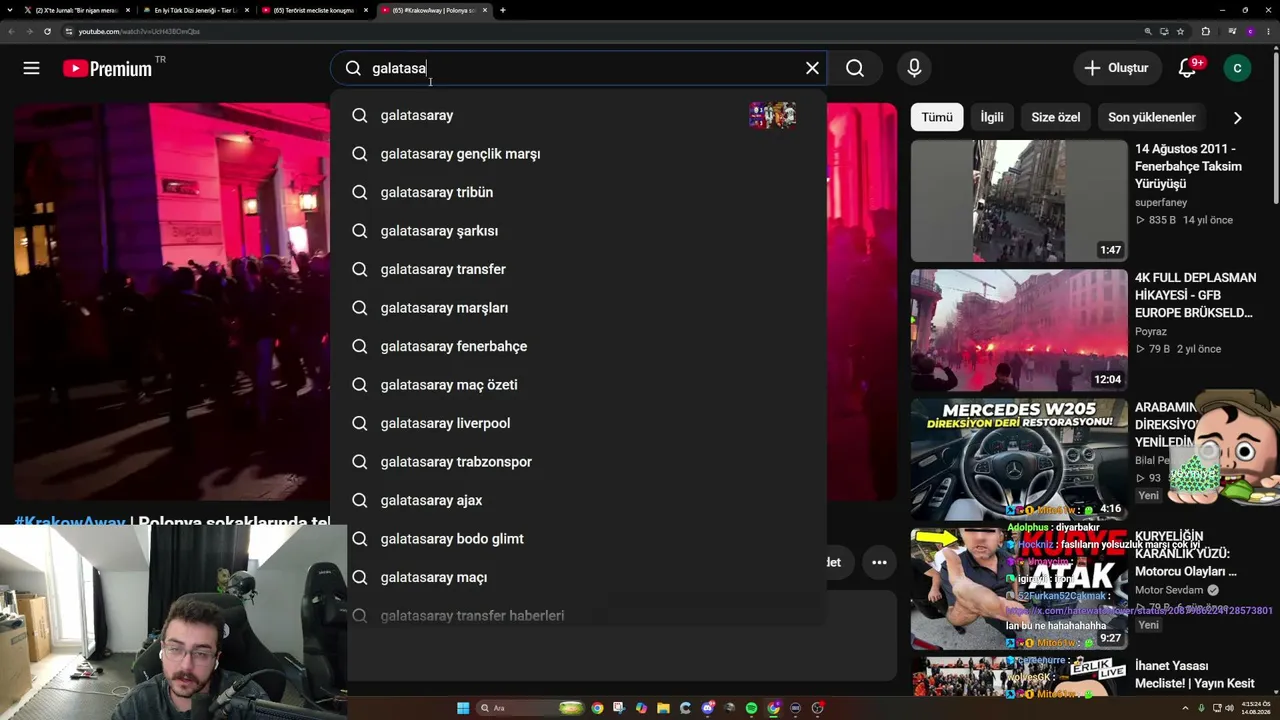Screen dimensions: 1280x720
Task: Pick the 'galatasaray bodo glimt' suggestion
Action: 578,539
